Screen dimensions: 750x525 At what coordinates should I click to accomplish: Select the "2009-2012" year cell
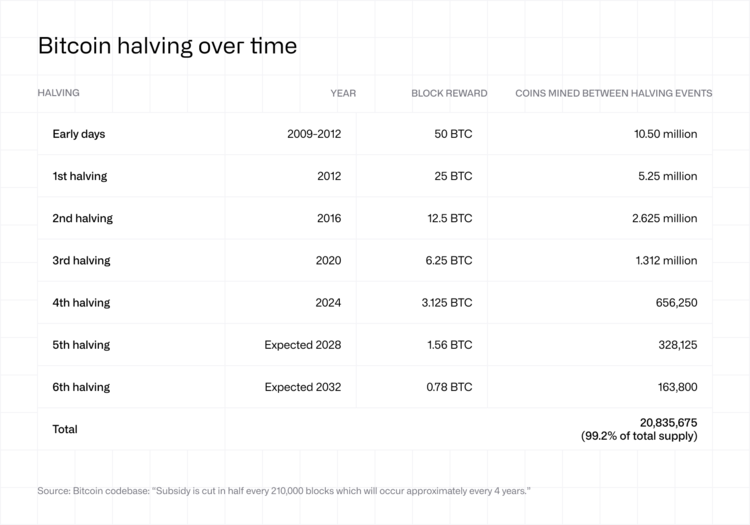[314, 134]
